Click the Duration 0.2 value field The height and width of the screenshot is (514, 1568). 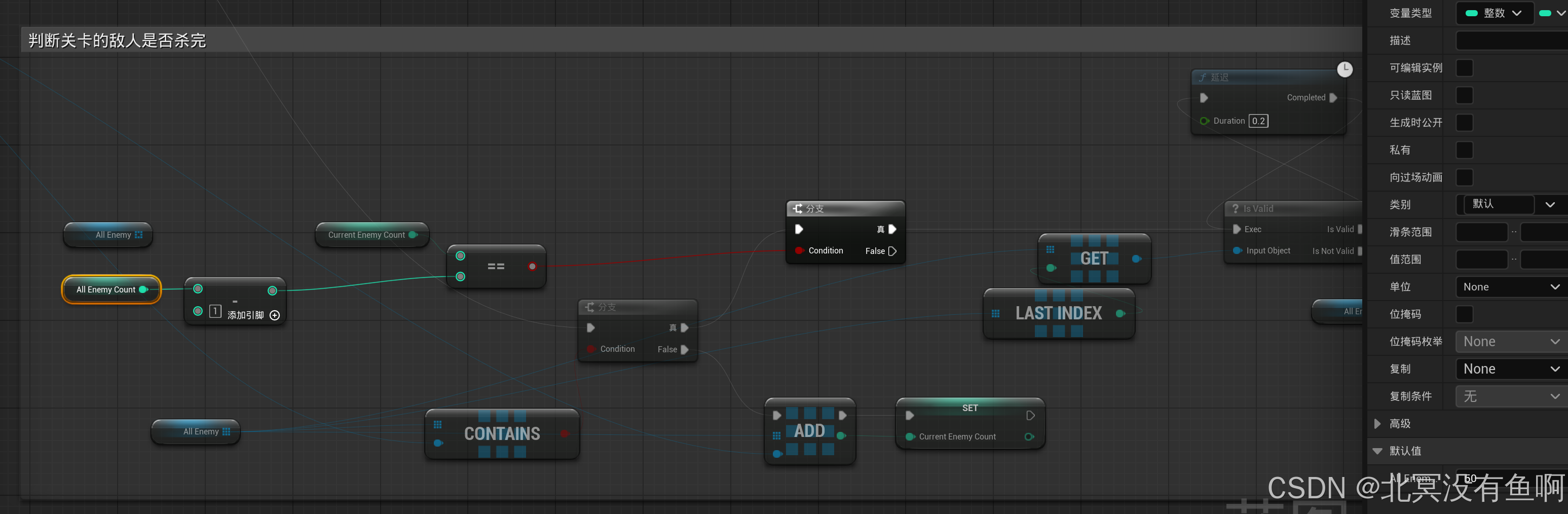point(1258,121)
